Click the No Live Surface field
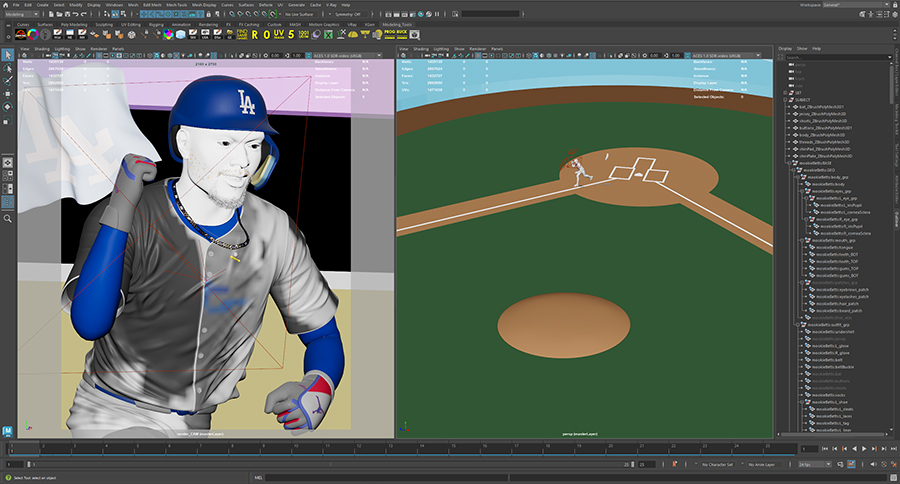Screen dimensions: 900x484 coord(300,14)
